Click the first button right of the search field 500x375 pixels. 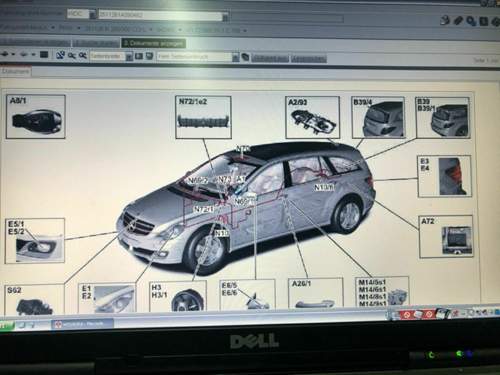(270, 59)
